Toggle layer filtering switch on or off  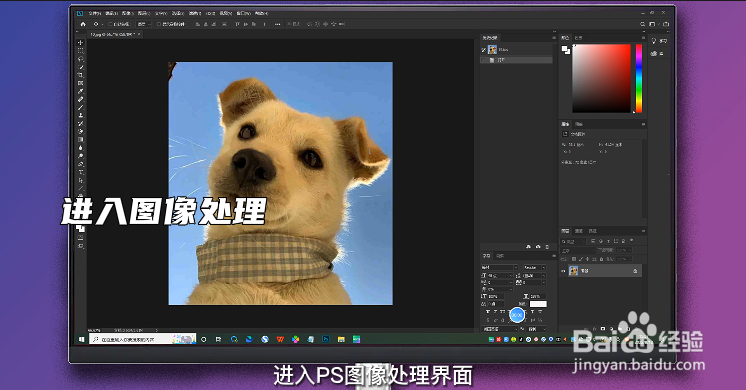[x=632, y=241]
